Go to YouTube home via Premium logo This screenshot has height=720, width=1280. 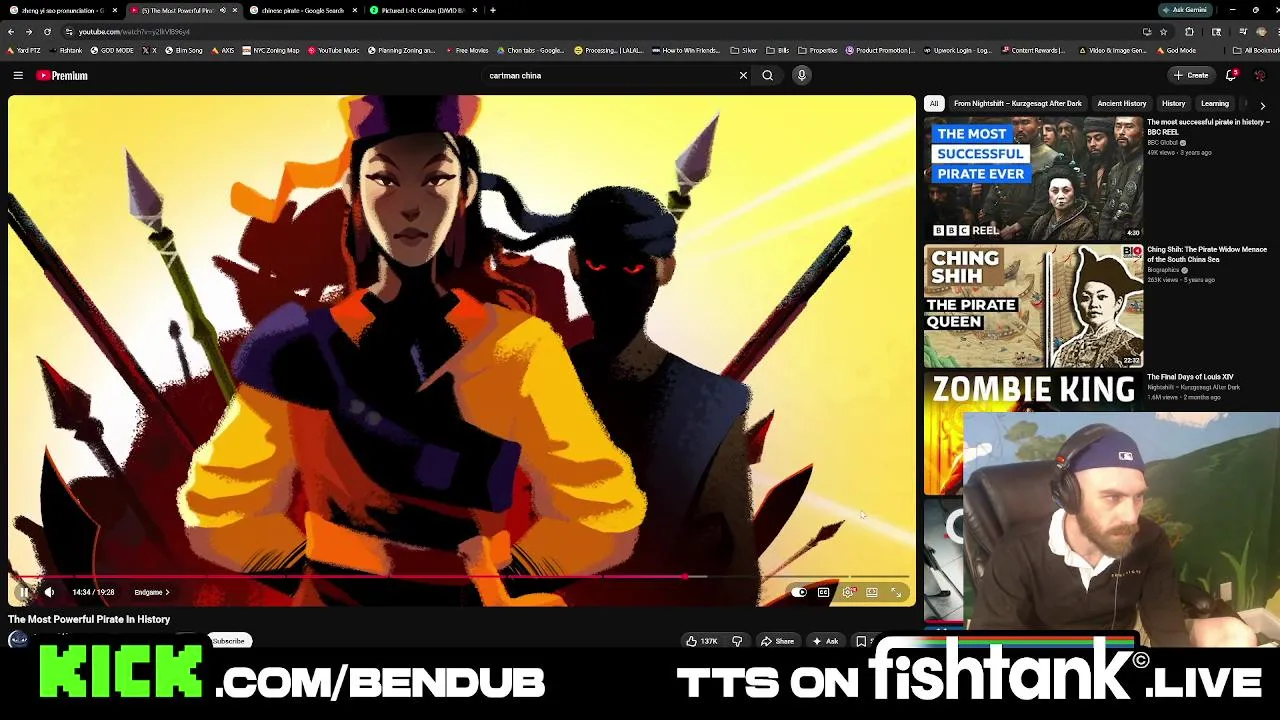62,75
